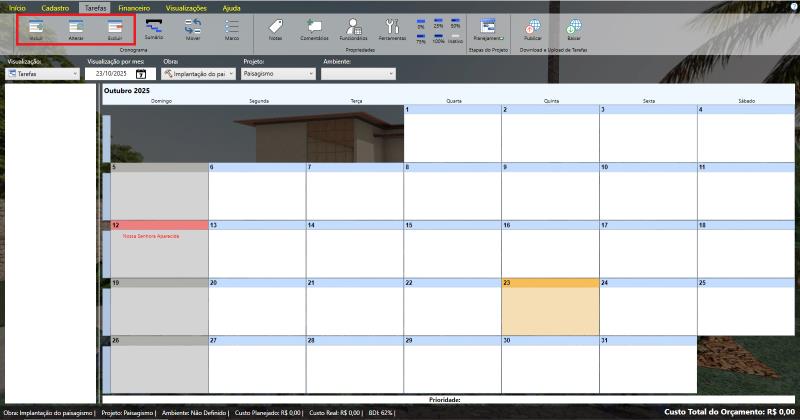Image resolution: width=800 pixels, height=420 pixels.
Task: Set task progress to 100%
Action: (438, 39)
